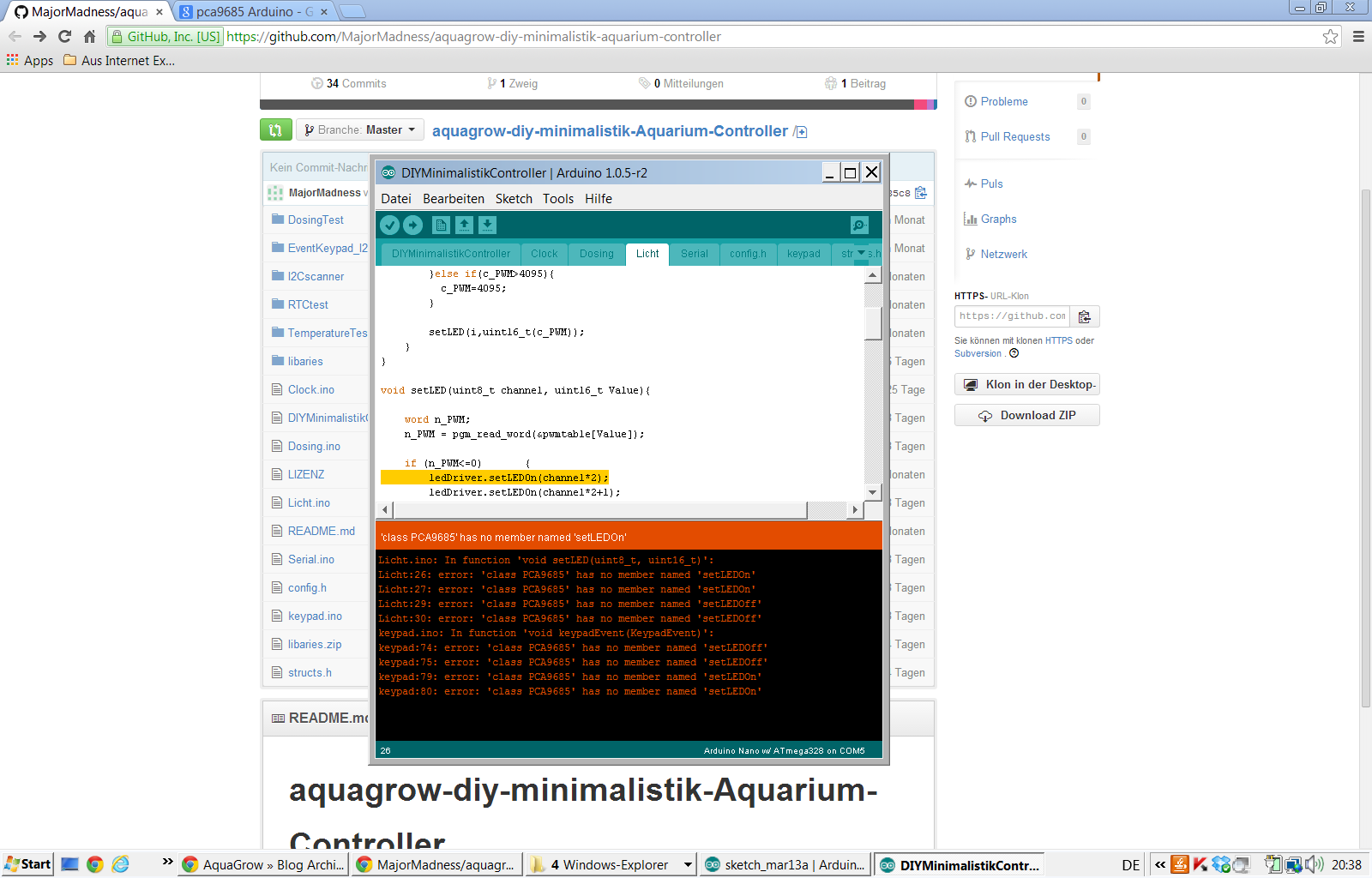Click the help icon next to Subversion
Screen dimensions: 1372x878
click(x=1014, y=353)
